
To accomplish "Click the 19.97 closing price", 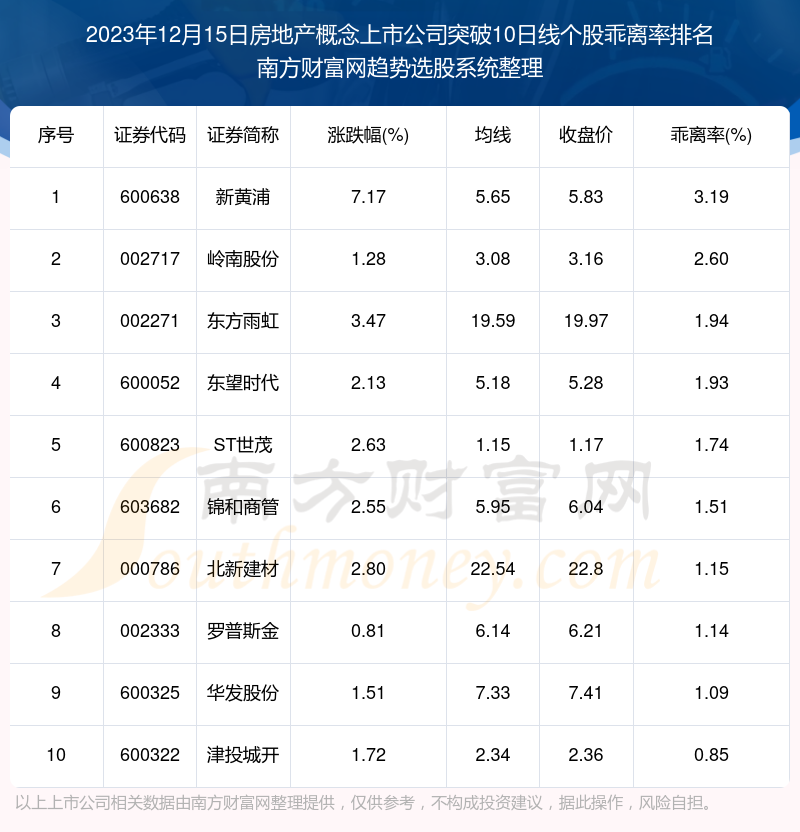I will tap(586, 321).
